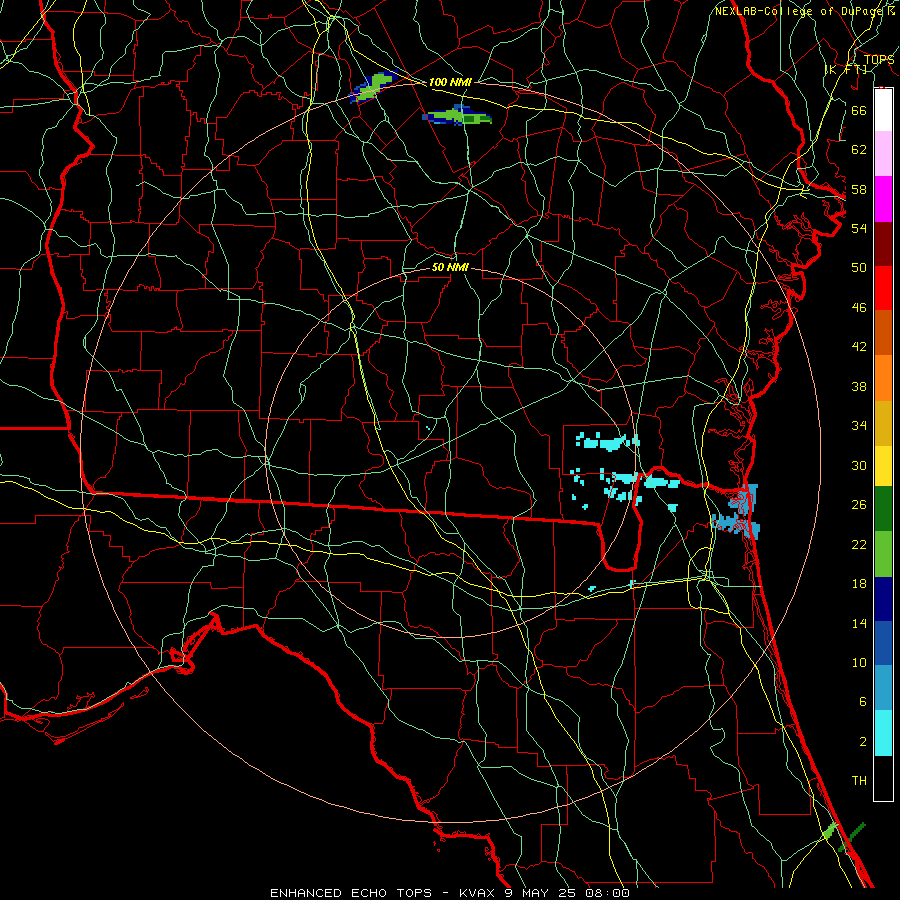Click the "18" legend value
Image resolution: width=900 pixels, height=900 pixels.
859,584
